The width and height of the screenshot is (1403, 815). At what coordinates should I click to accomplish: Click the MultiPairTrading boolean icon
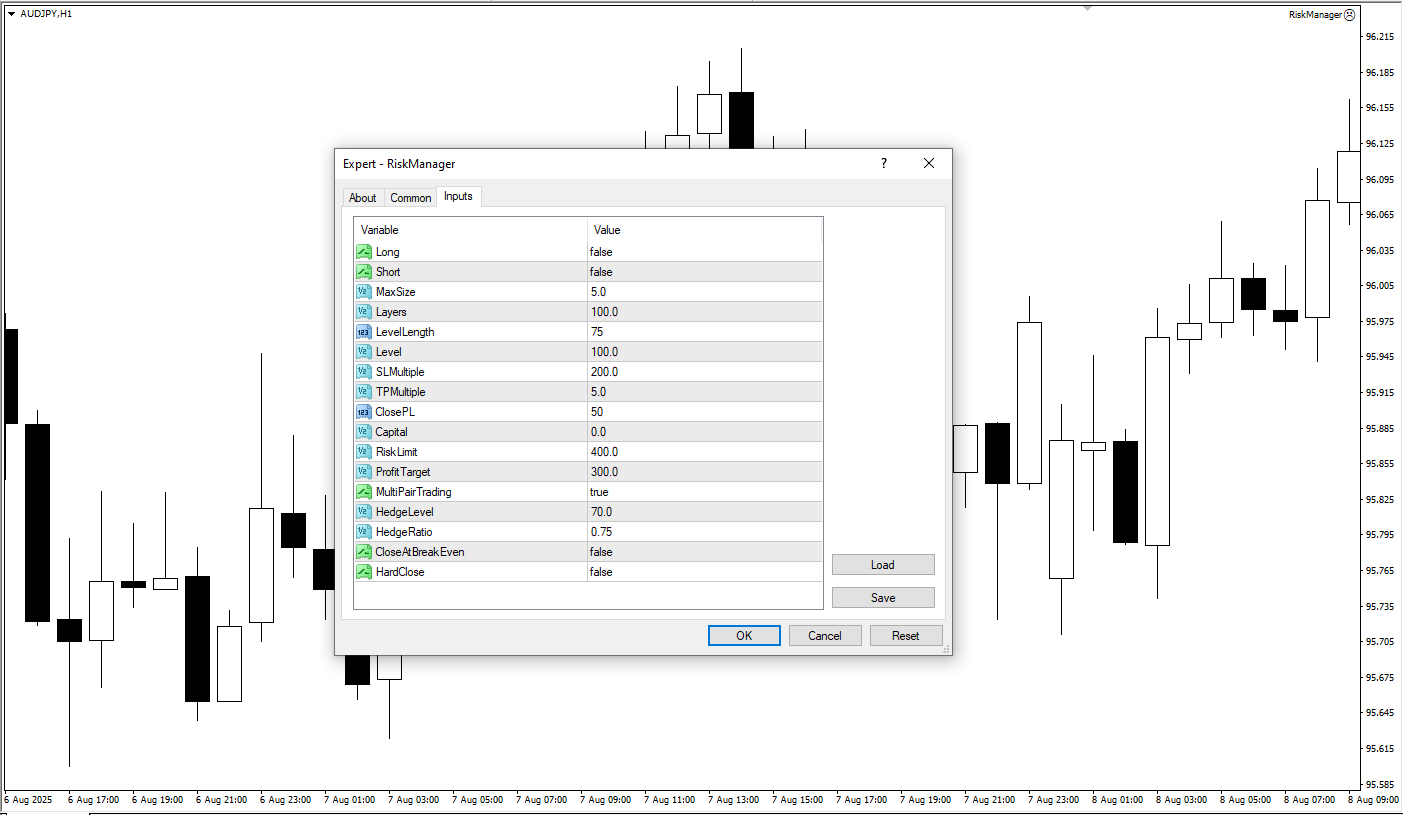364,492
